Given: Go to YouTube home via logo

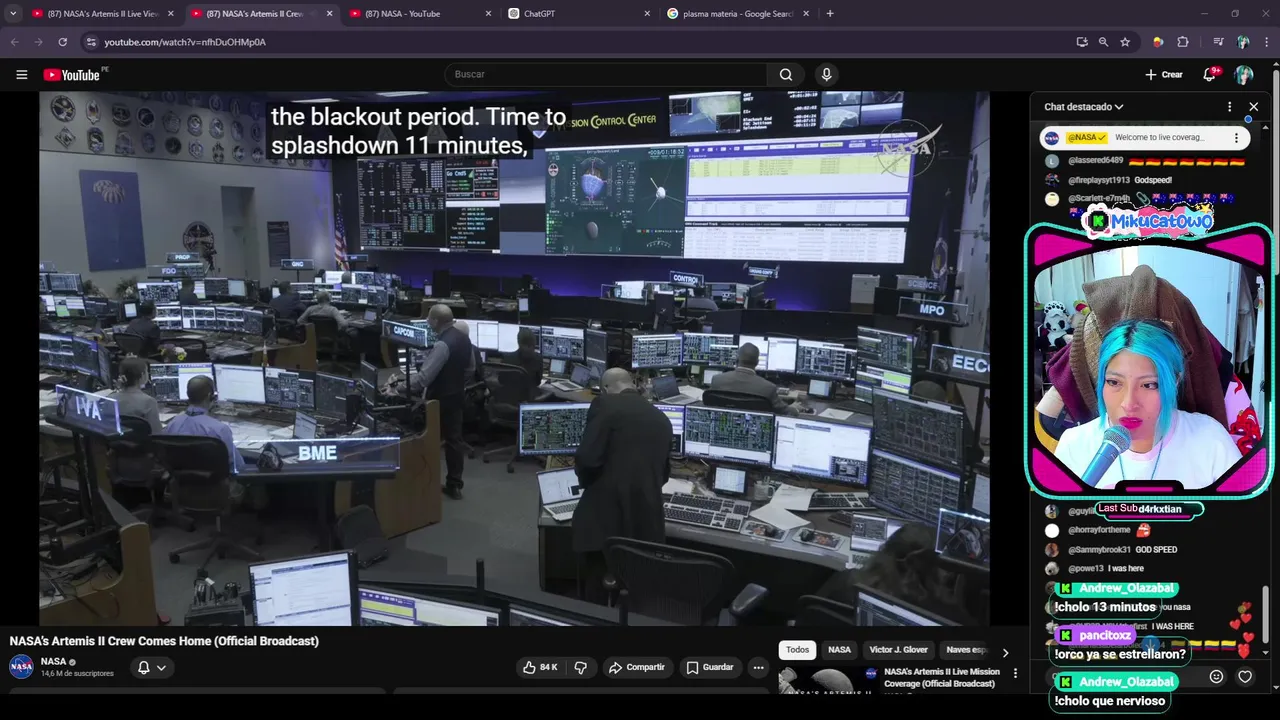Looking at the screenshot, I should coord(72,75).
